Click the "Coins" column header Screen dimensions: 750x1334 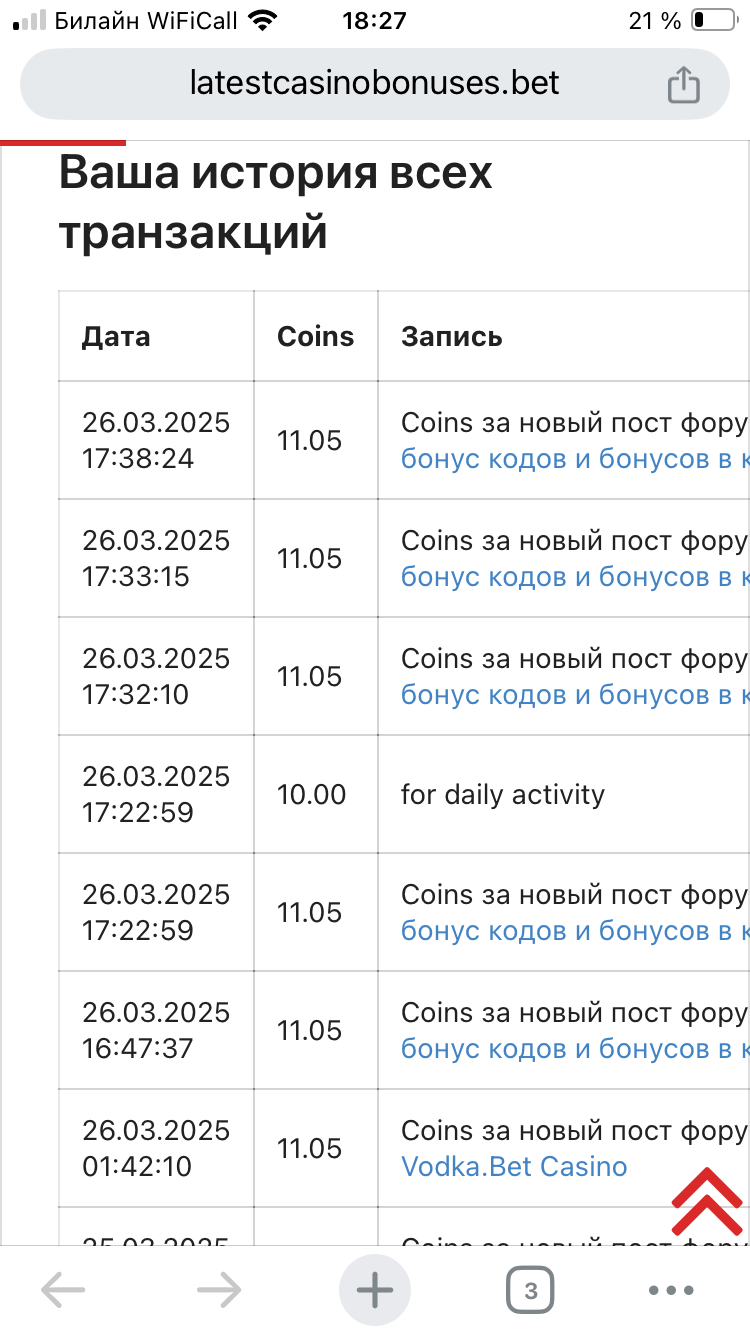click(315, 336)
